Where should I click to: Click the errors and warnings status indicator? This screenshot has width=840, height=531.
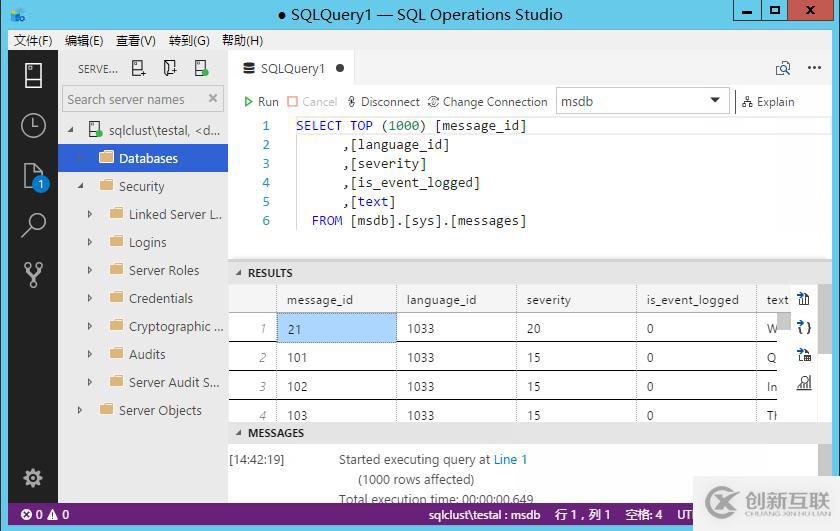click(45, 515)
